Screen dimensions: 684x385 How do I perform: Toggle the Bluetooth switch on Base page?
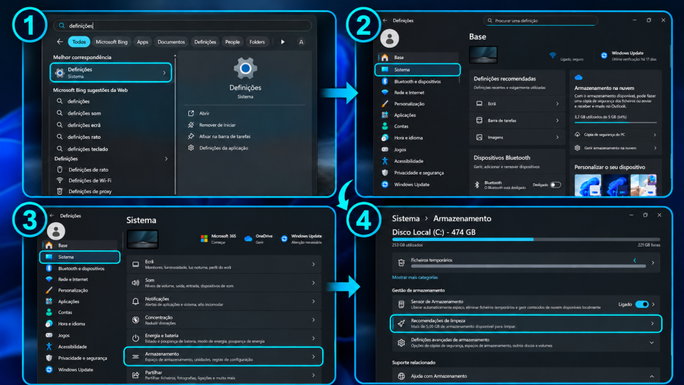click(x=555, y=185)
